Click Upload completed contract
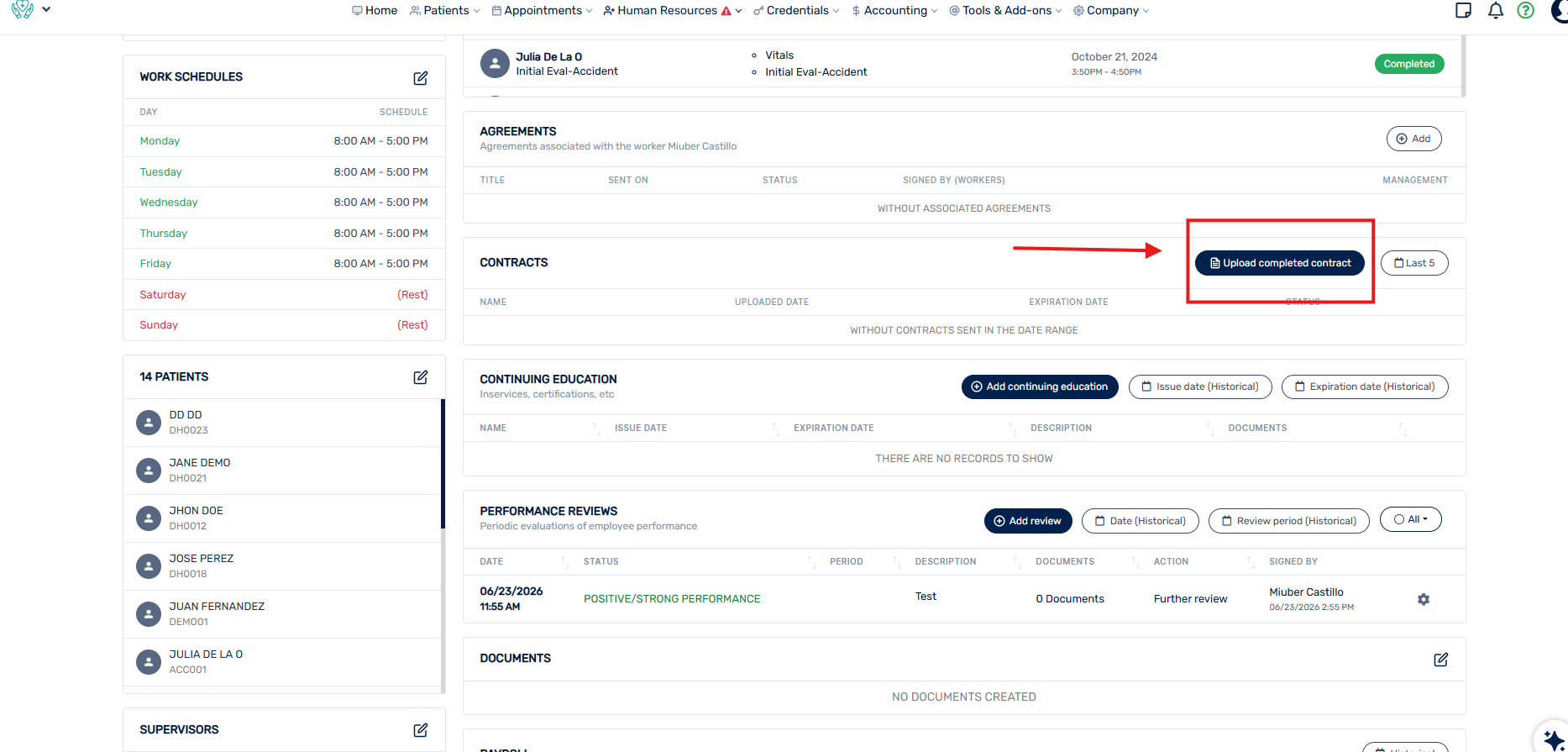This screenshot has height=752, width=1568. click(x=1280, y=263)
